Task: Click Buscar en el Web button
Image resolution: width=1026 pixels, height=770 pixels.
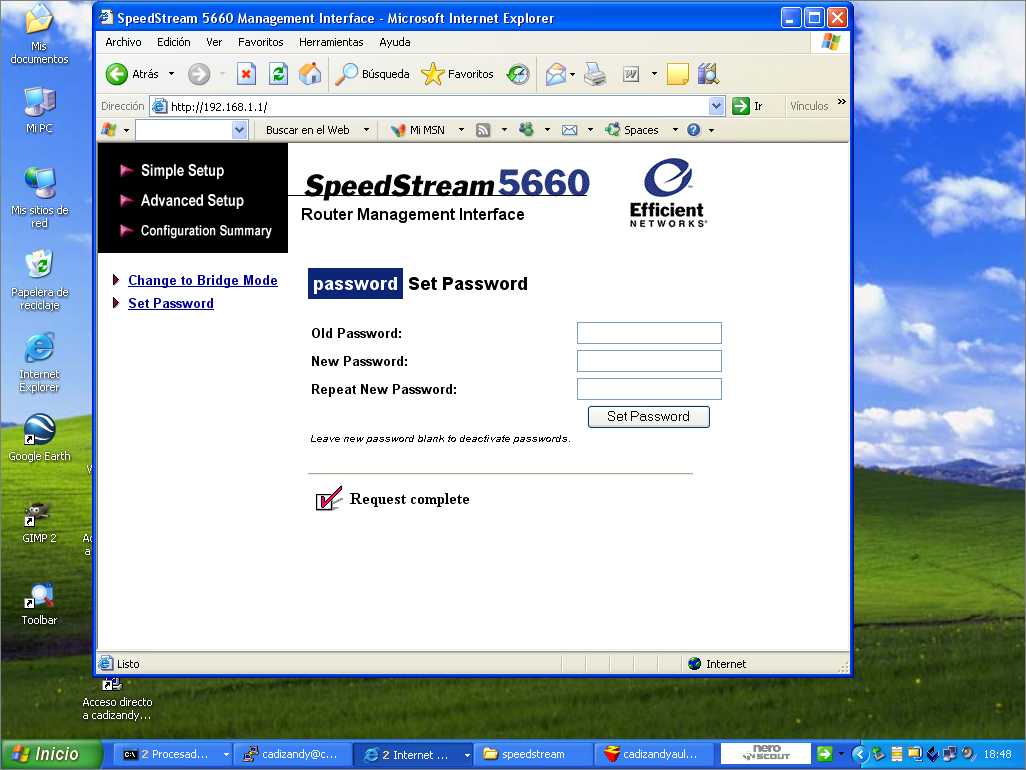Action: coord(308,130)
